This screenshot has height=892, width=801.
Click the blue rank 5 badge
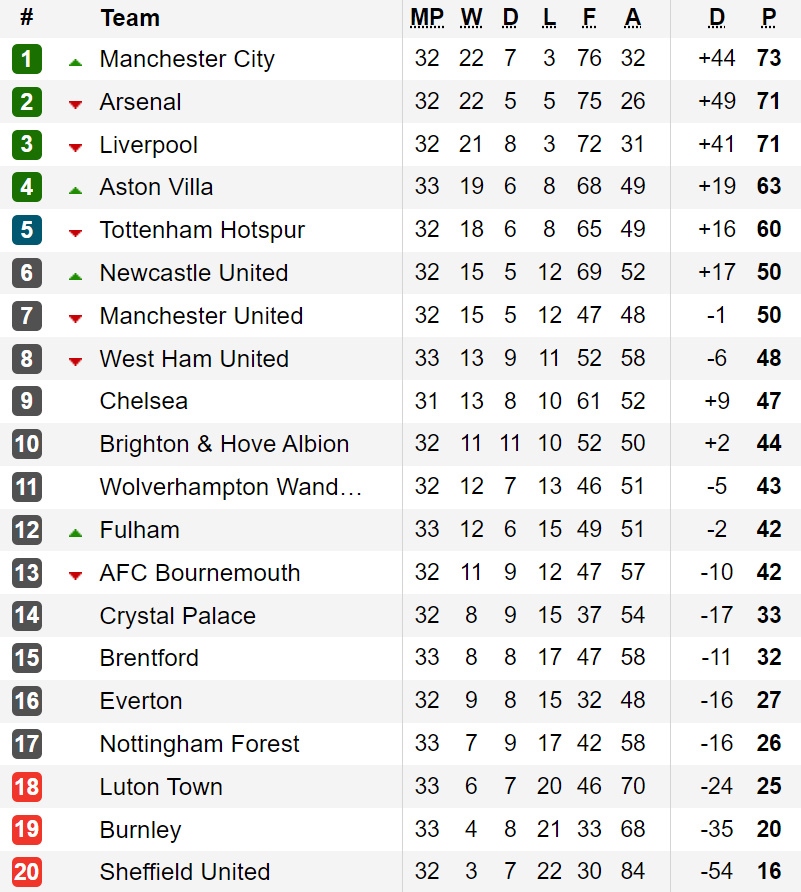(x=27, y=230)
